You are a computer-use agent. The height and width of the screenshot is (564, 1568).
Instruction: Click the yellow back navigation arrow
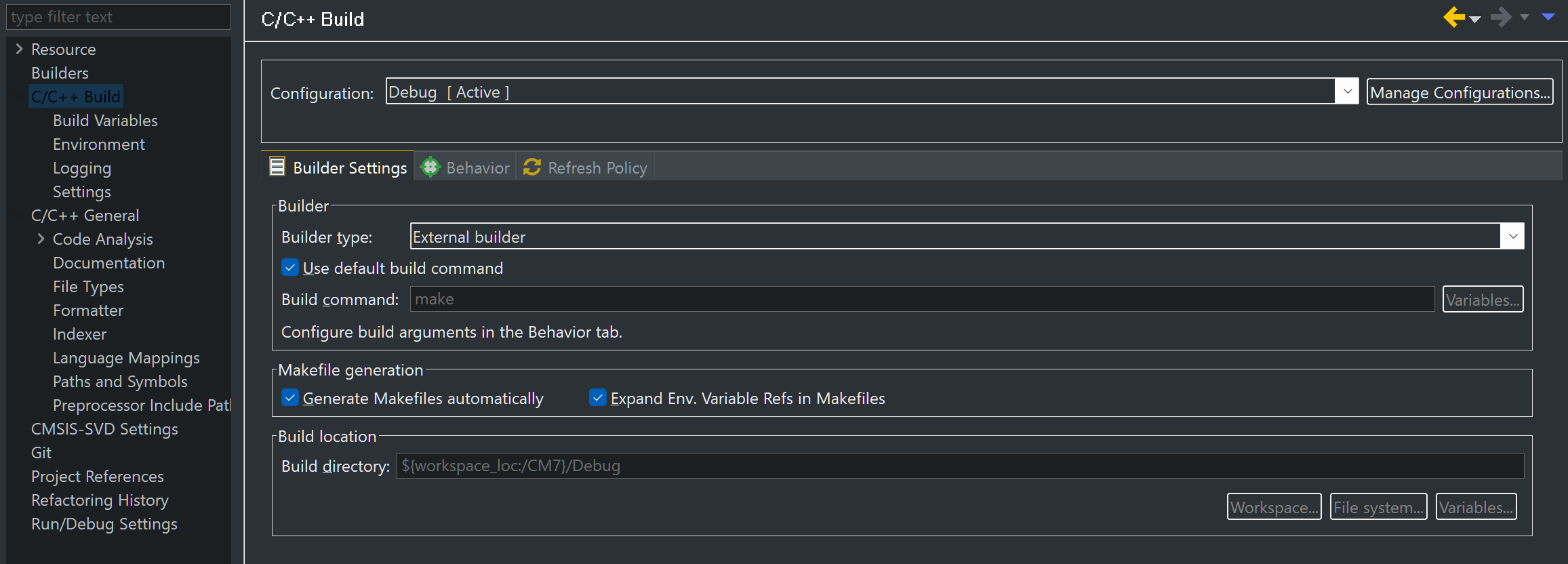[x=1453, y=18]
